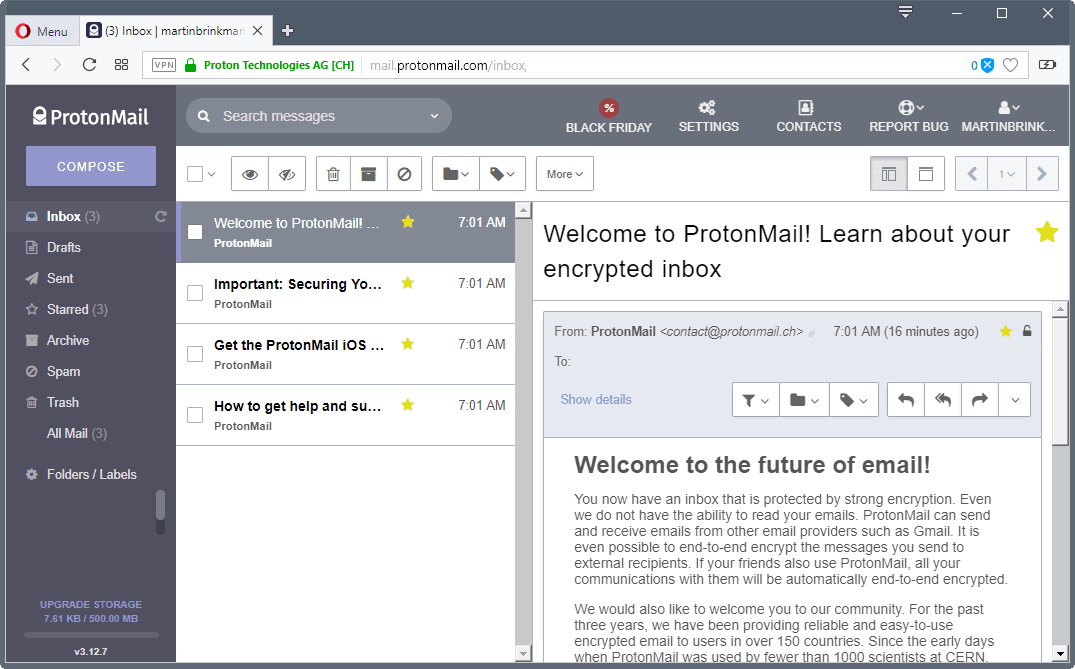Image resolution: width=1075 pixels, height=669 pixels.
Task: Open the Report Bug menu
Action: 908,116
